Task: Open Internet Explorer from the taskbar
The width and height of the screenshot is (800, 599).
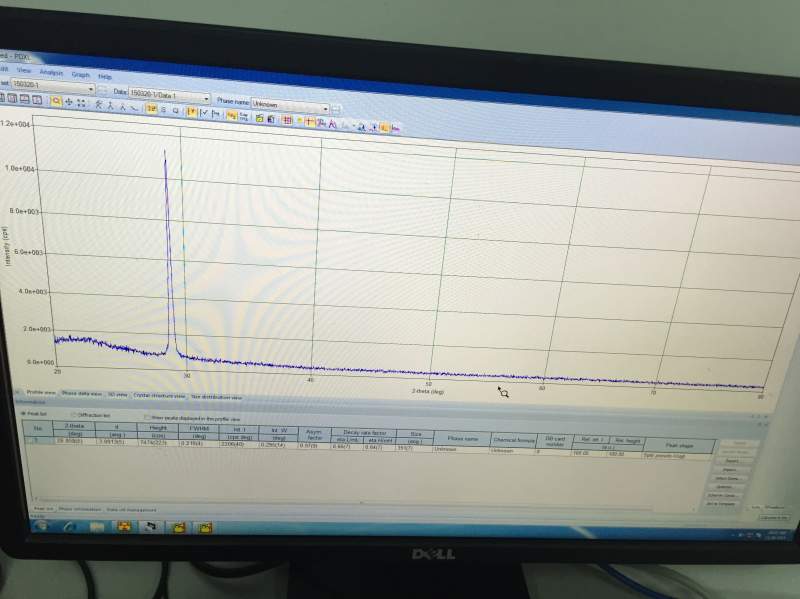Action: tap(70, 526)
